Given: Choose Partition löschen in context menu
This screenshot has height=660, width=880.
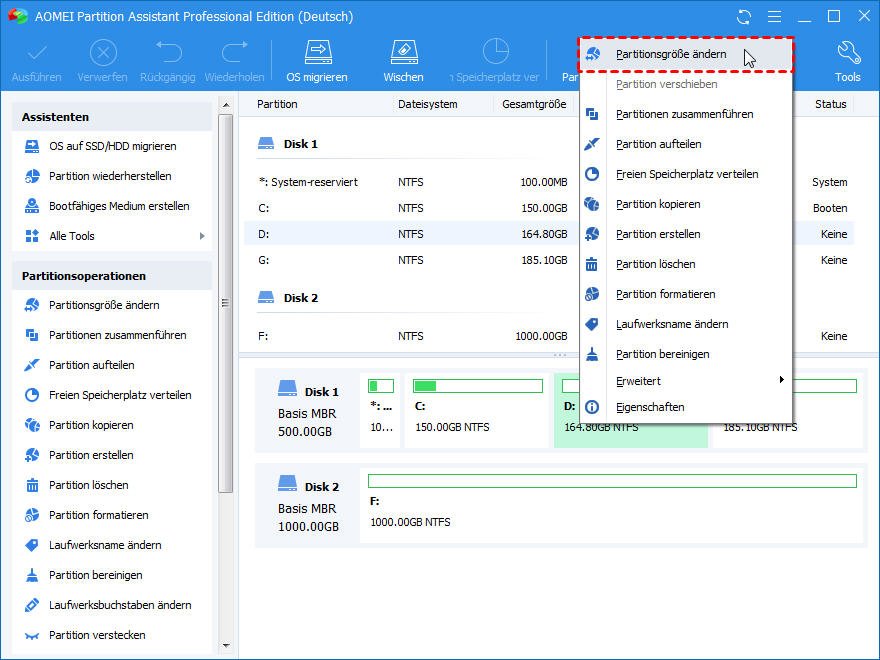Looking at the screenshot, I should (686, 264).
